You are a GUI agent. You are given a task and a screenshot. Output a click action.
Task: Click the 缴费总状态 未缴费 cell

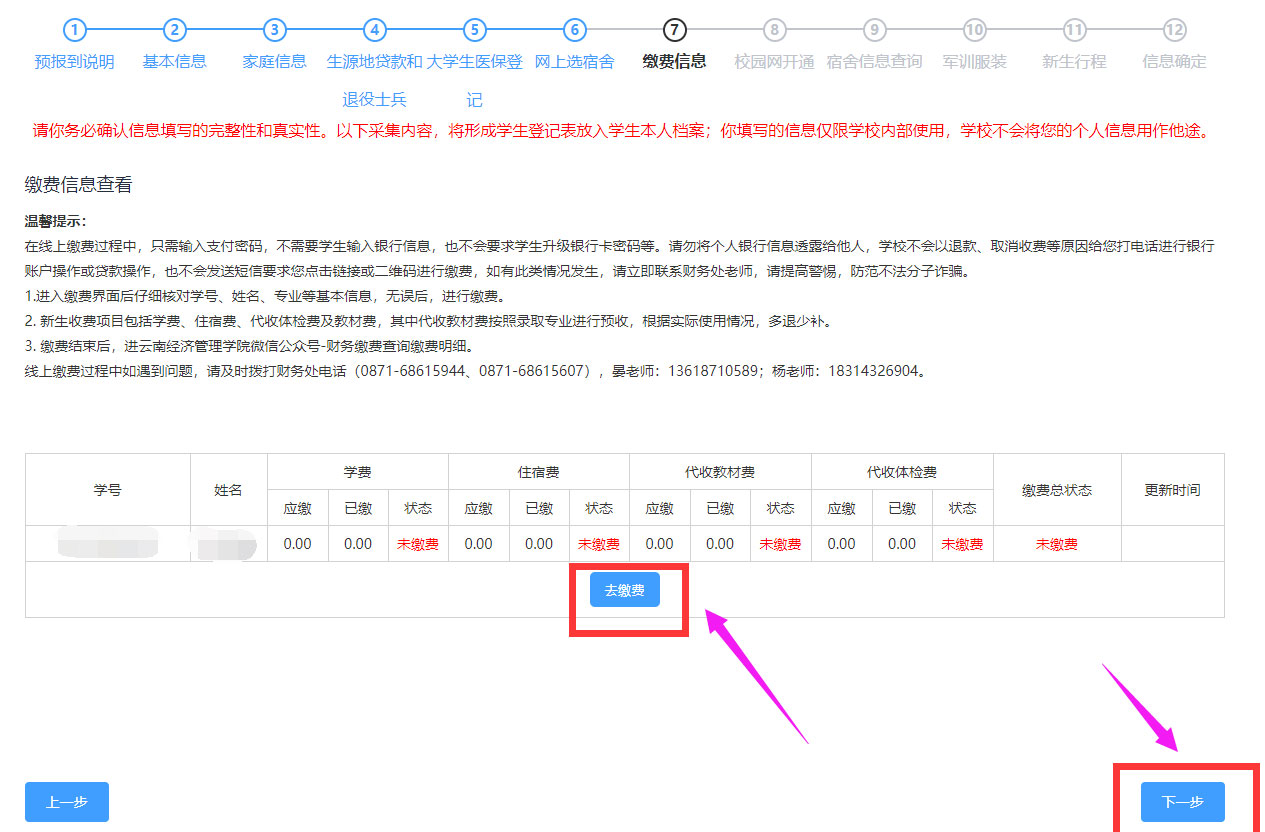pos(1057,544)
